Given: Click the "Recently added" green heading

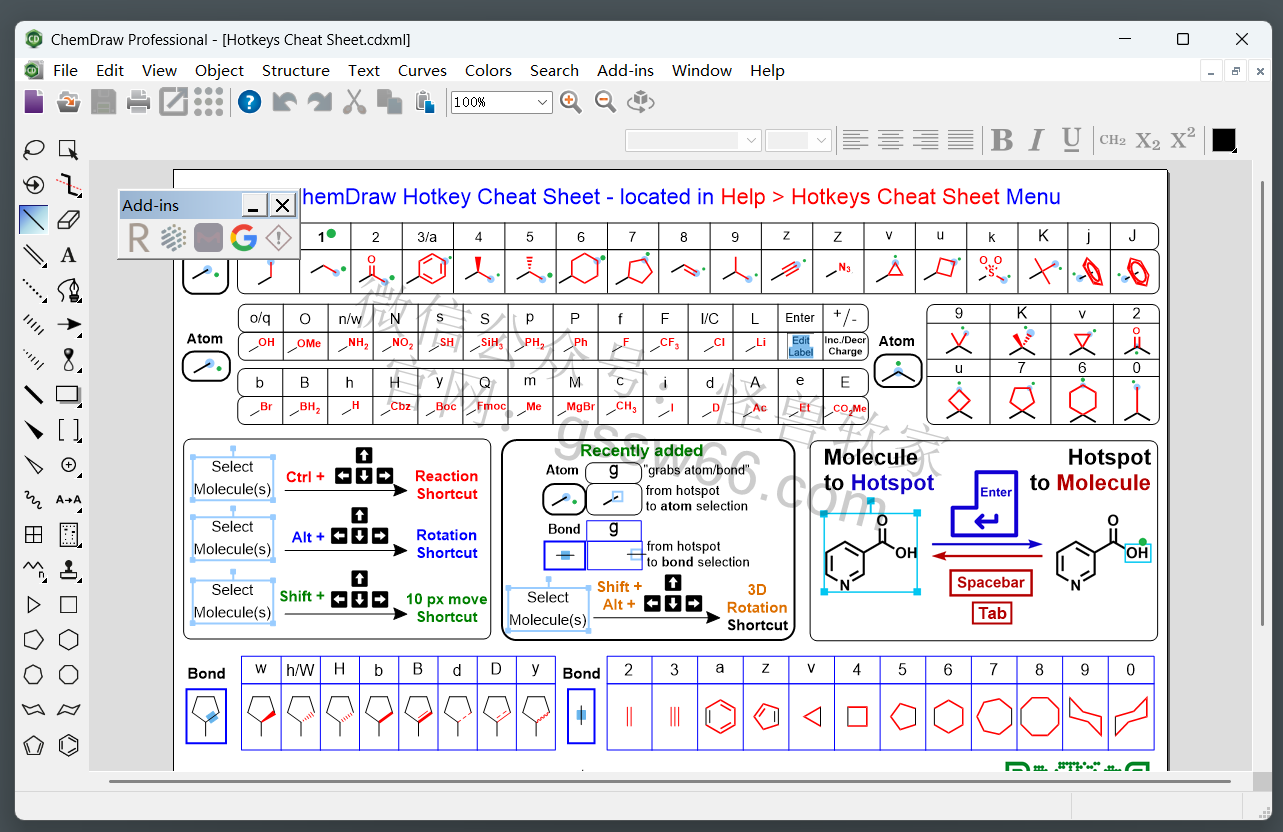Looking at the screenshot, I should (641, 450).
